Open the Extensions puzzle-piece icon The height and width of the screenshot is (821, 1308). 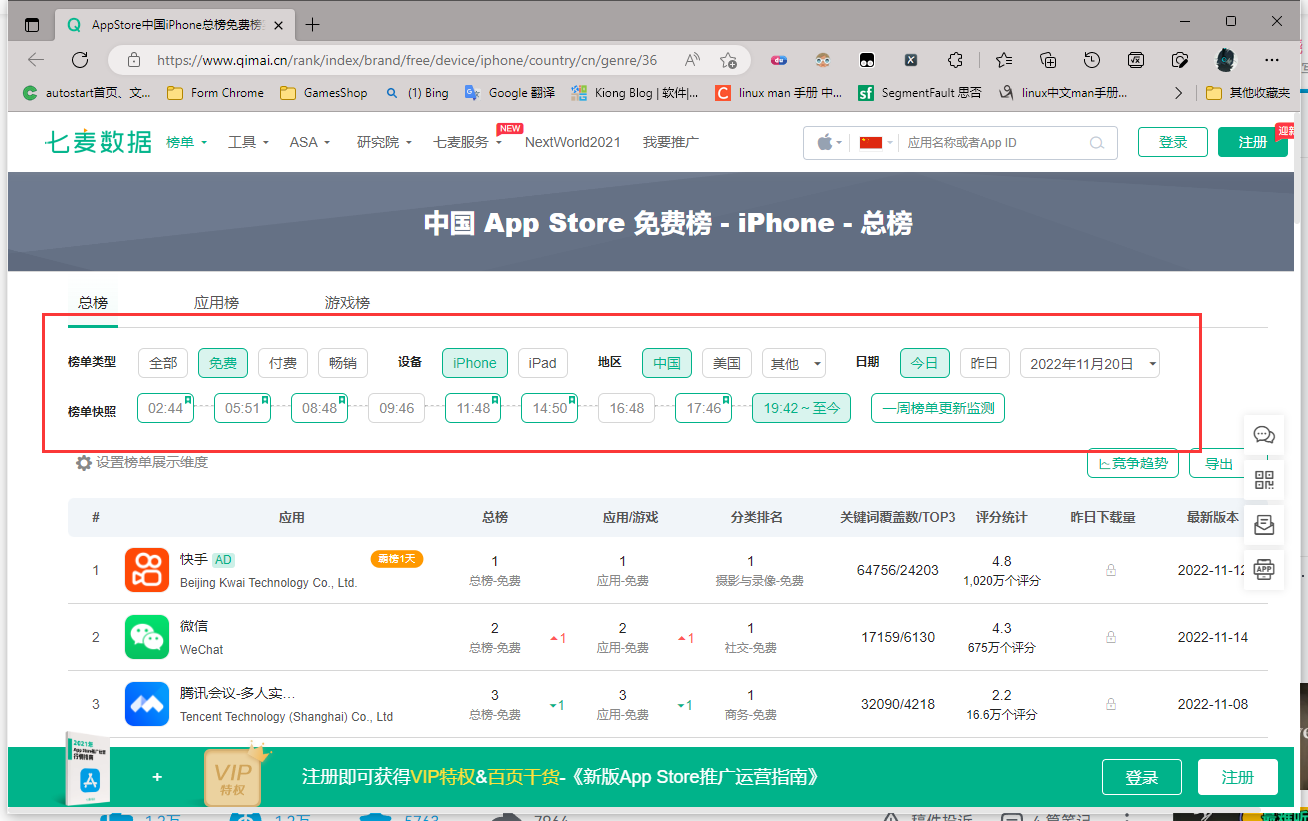[955, 59]
